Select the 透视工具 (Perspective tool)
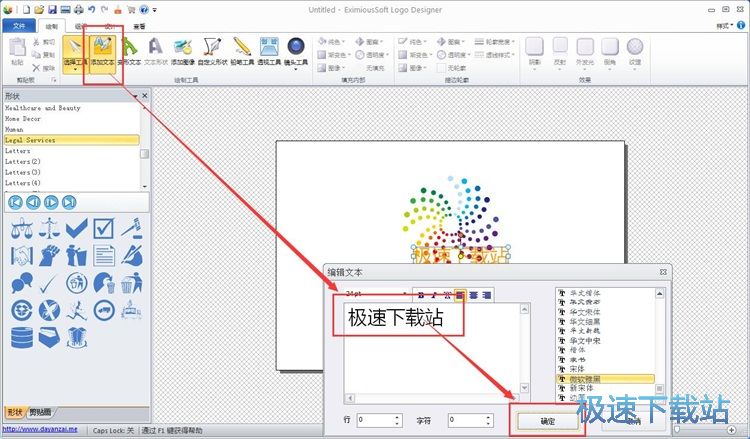750x439 pixels. [x=269, y=52]
